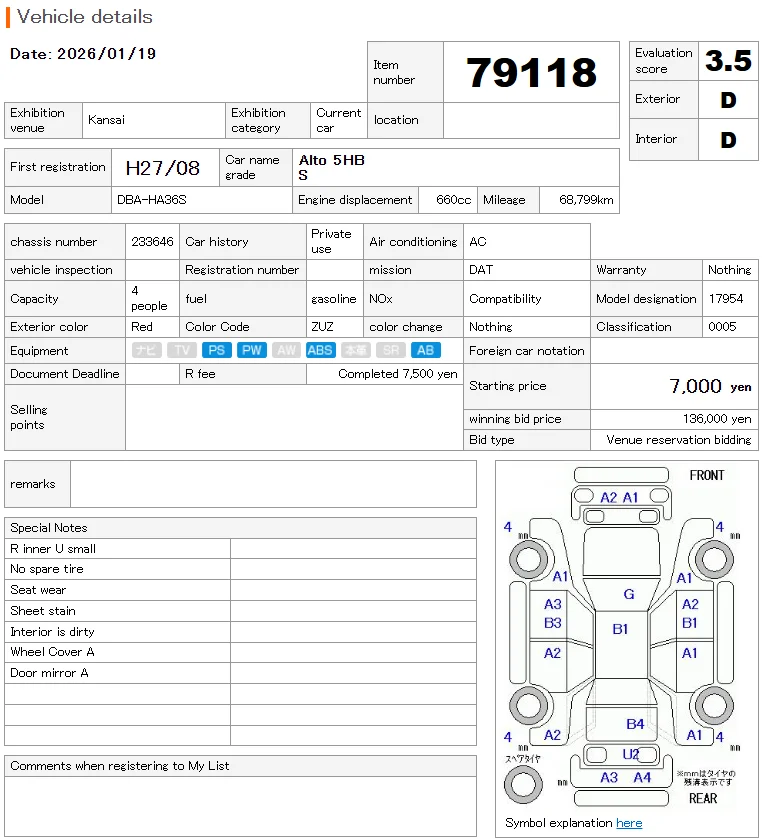Click the spare tire icon in diagram
Screen dimensions: 762x839
523,785
